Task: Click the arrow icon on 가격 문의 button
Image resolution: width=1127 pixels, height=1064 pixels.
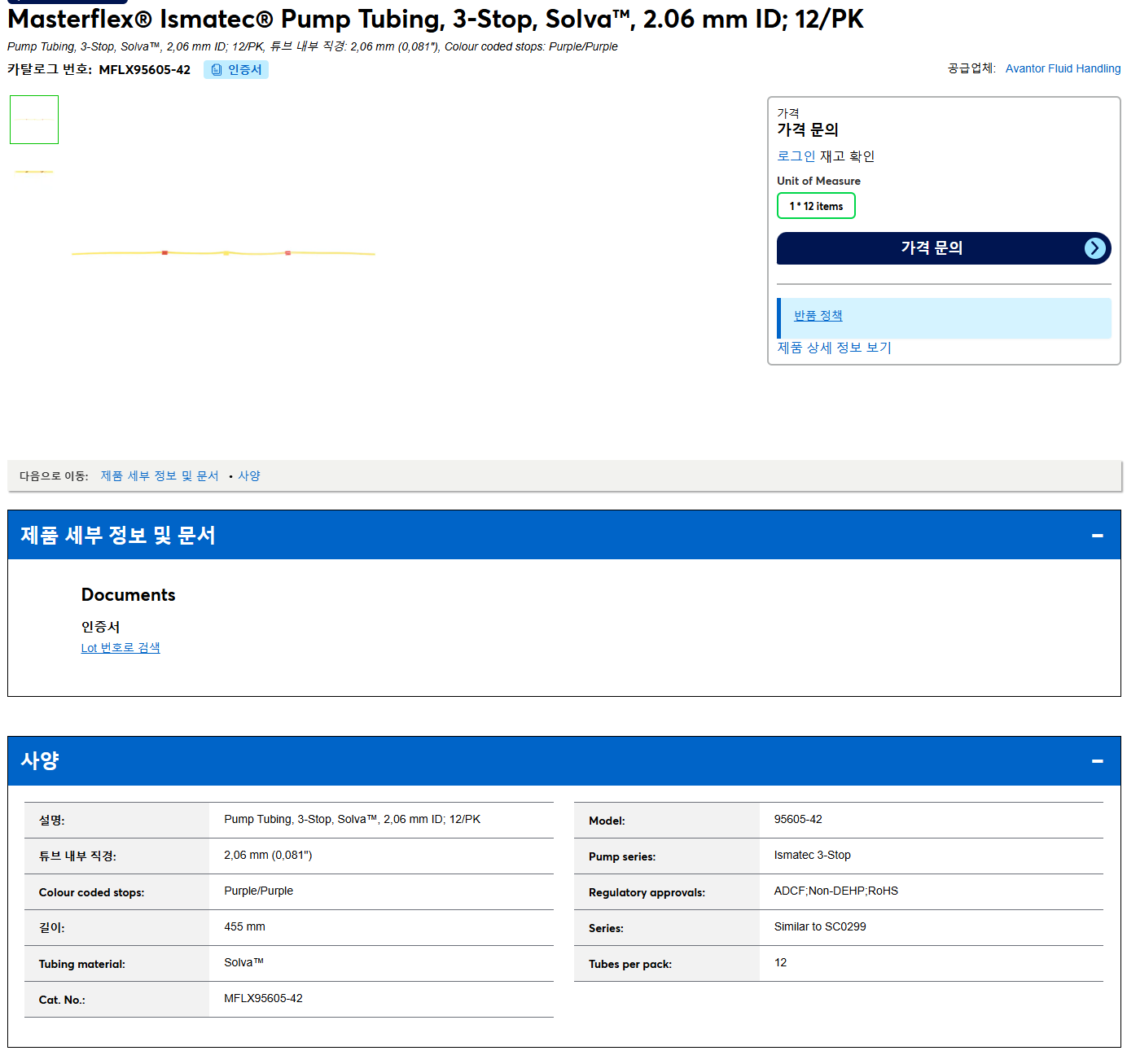Action: [x=1095, y=248]
